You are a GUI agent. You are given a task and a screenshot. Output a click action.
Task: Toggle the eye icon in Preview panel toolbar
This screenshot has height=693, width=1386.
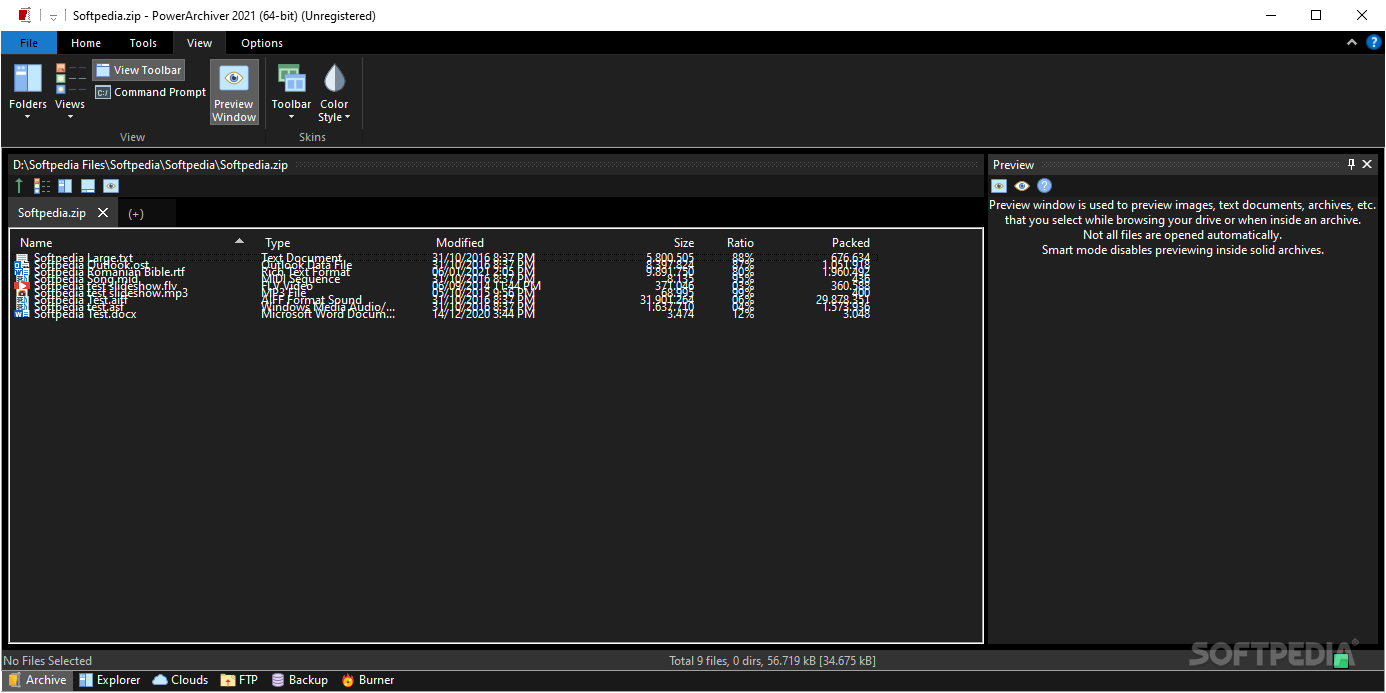click(x=1022, y=186)
